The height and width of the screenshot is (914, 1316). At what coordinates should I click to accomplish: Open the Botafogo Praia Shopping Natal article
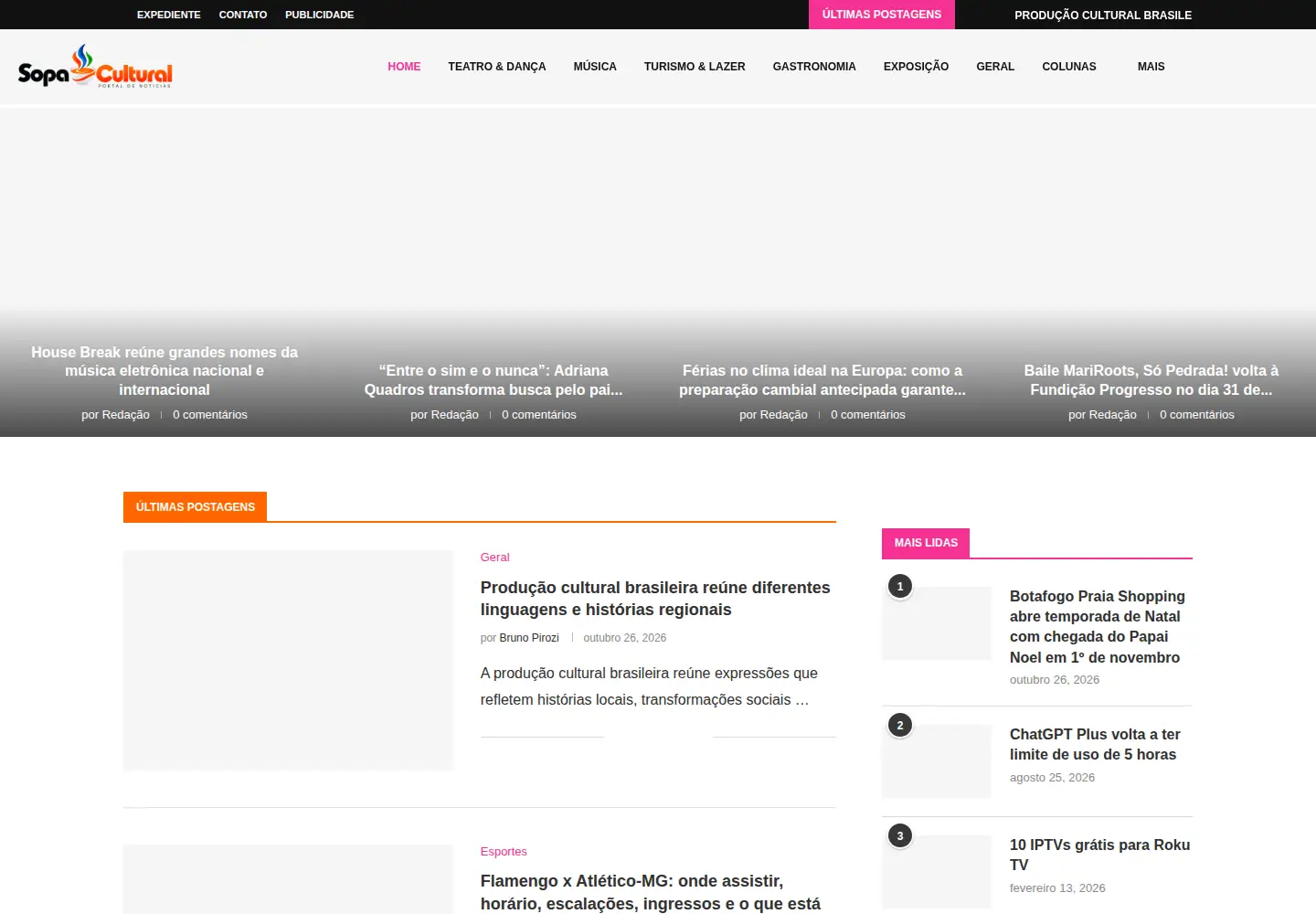pyautogui.click(x=1098, y=627)
